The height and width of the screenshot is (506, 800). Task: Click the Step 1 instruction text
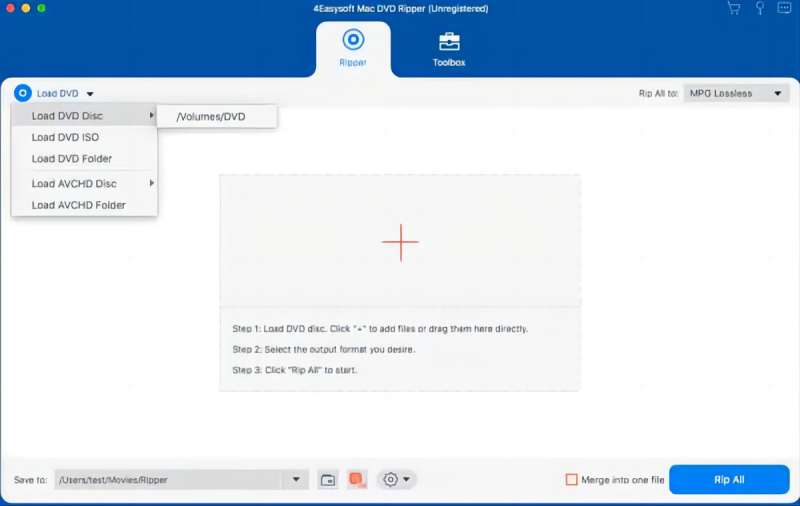[380, 329]
